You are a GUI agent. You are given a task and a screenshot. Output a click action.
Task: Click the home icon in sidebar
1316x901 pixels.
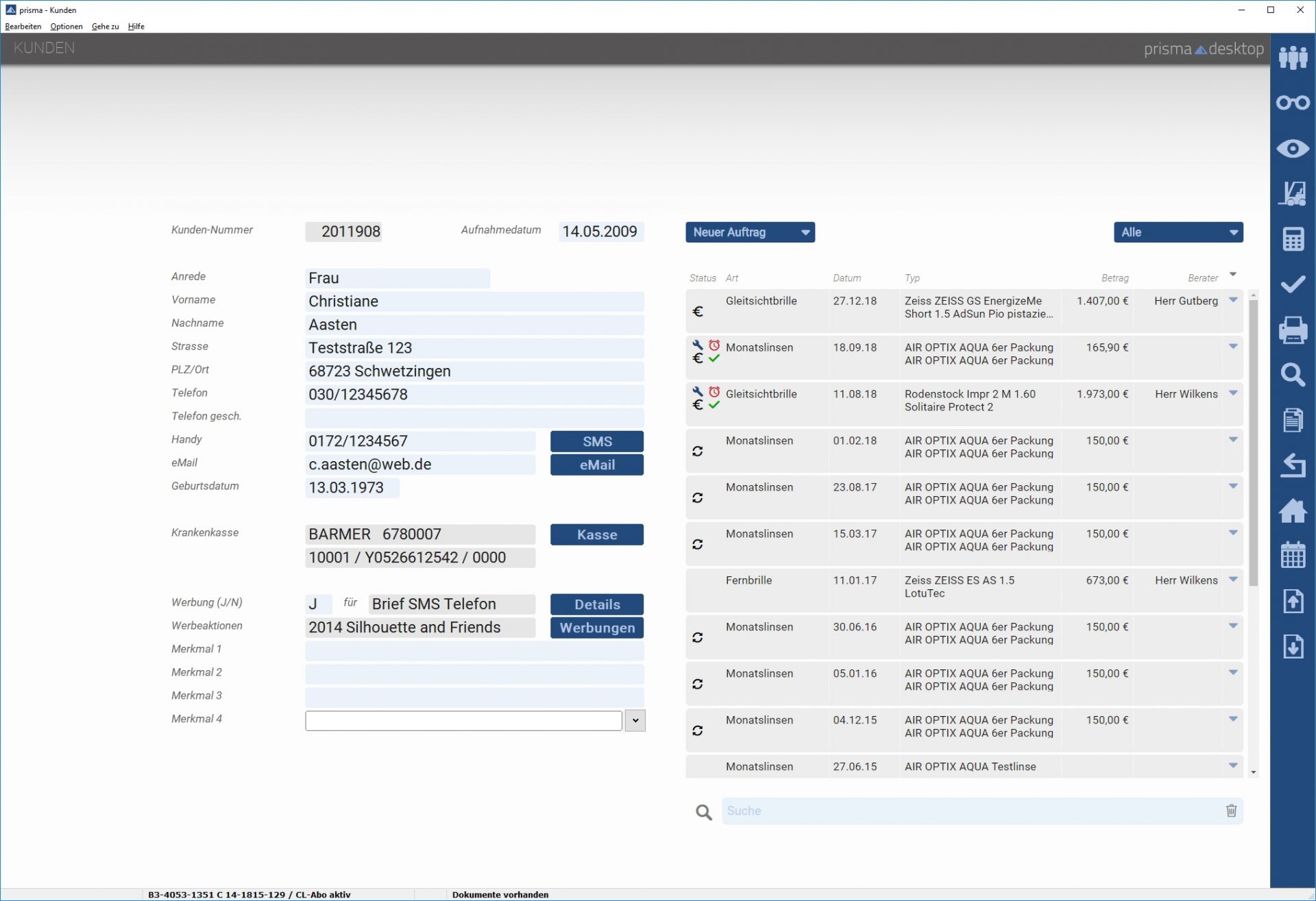(x=1293, y=511)
